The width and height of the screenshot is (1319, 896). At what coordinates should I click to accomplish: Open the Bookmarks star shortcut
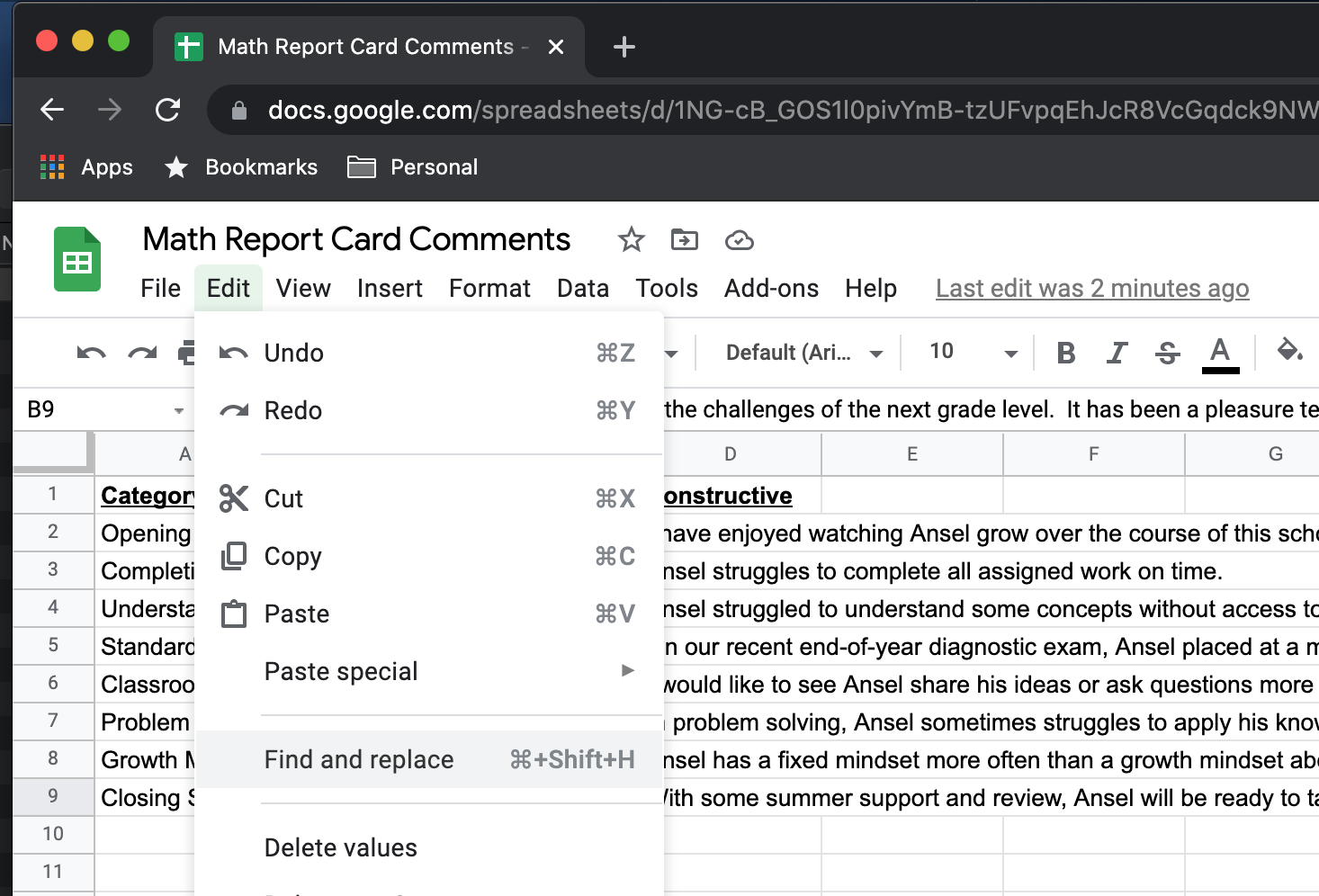click(x=241, y=167)
